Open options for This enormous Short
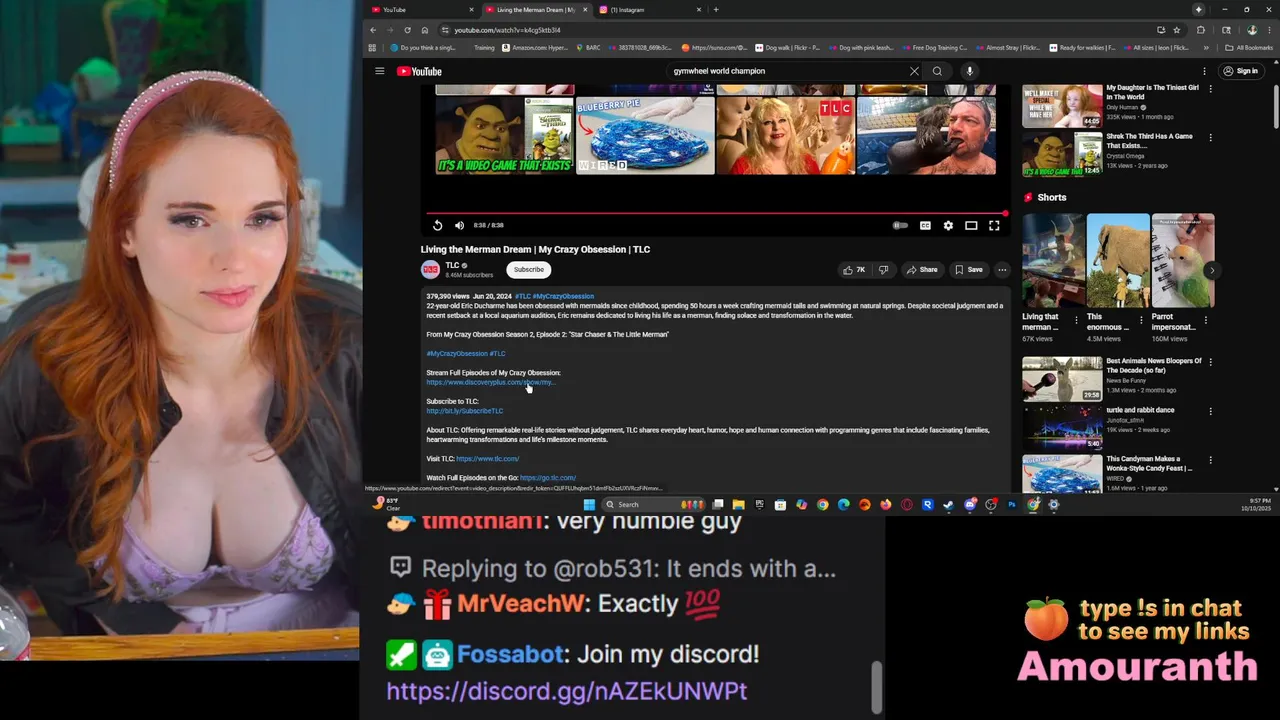The image size is (1280, 720). [1141, 319]
